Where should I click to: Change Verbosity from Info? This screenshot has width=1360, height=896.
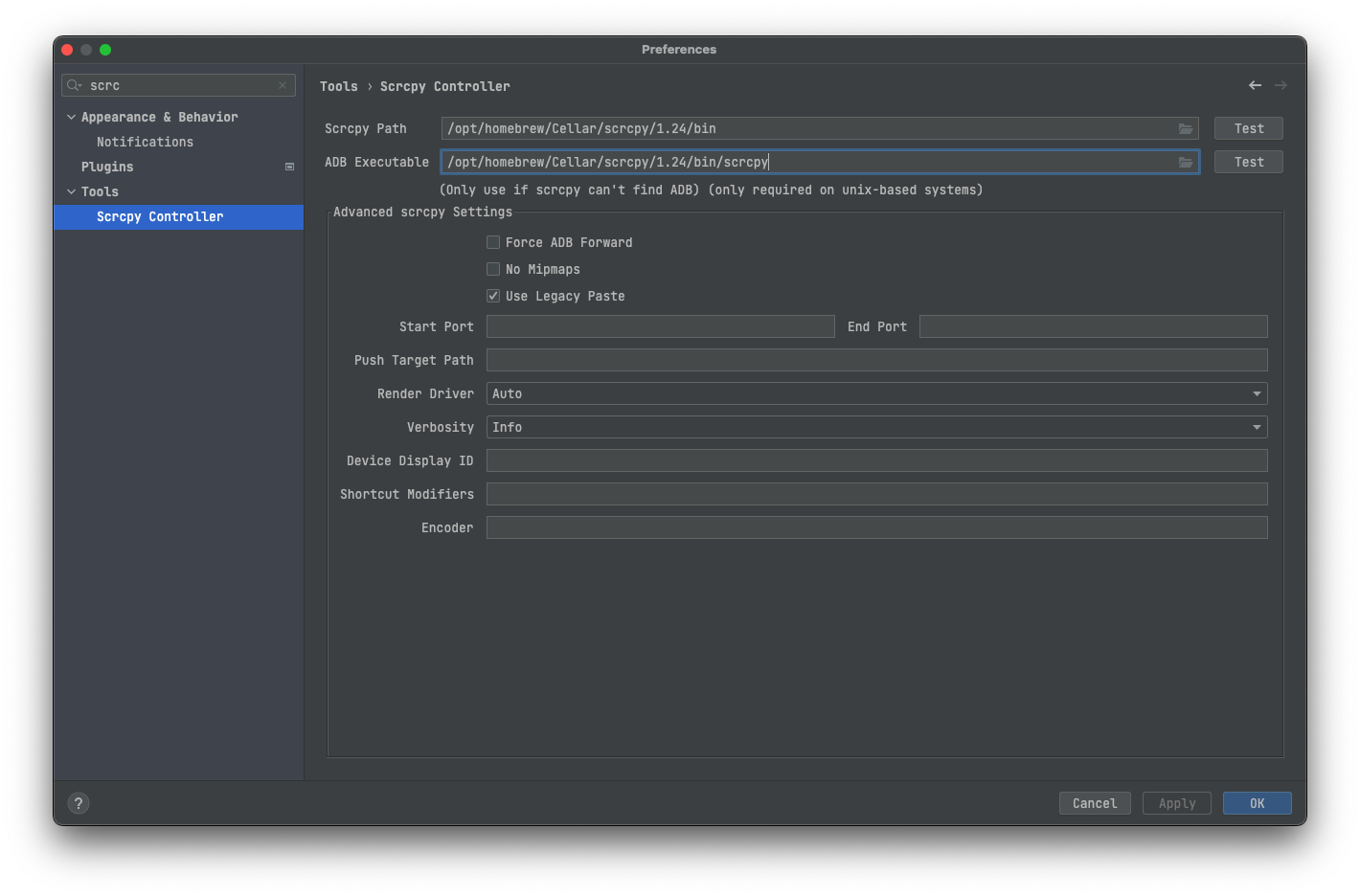1256,426
